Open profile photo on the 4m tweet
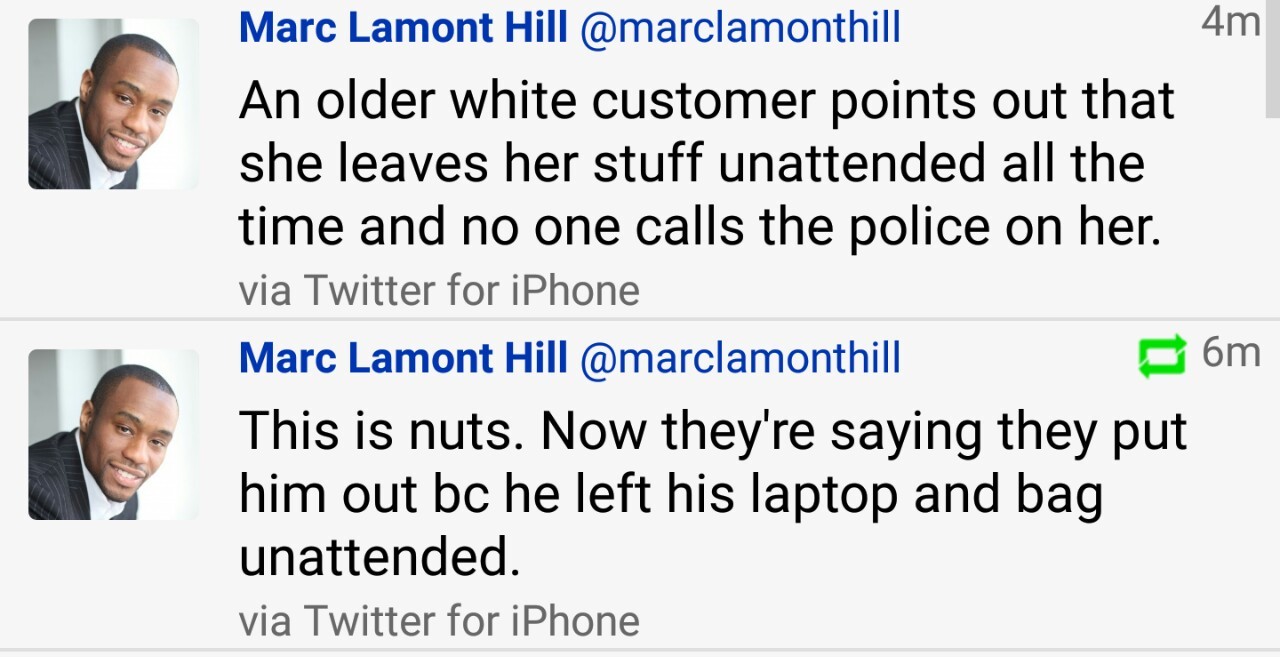 pyautogui.click(x=113, y=104)
